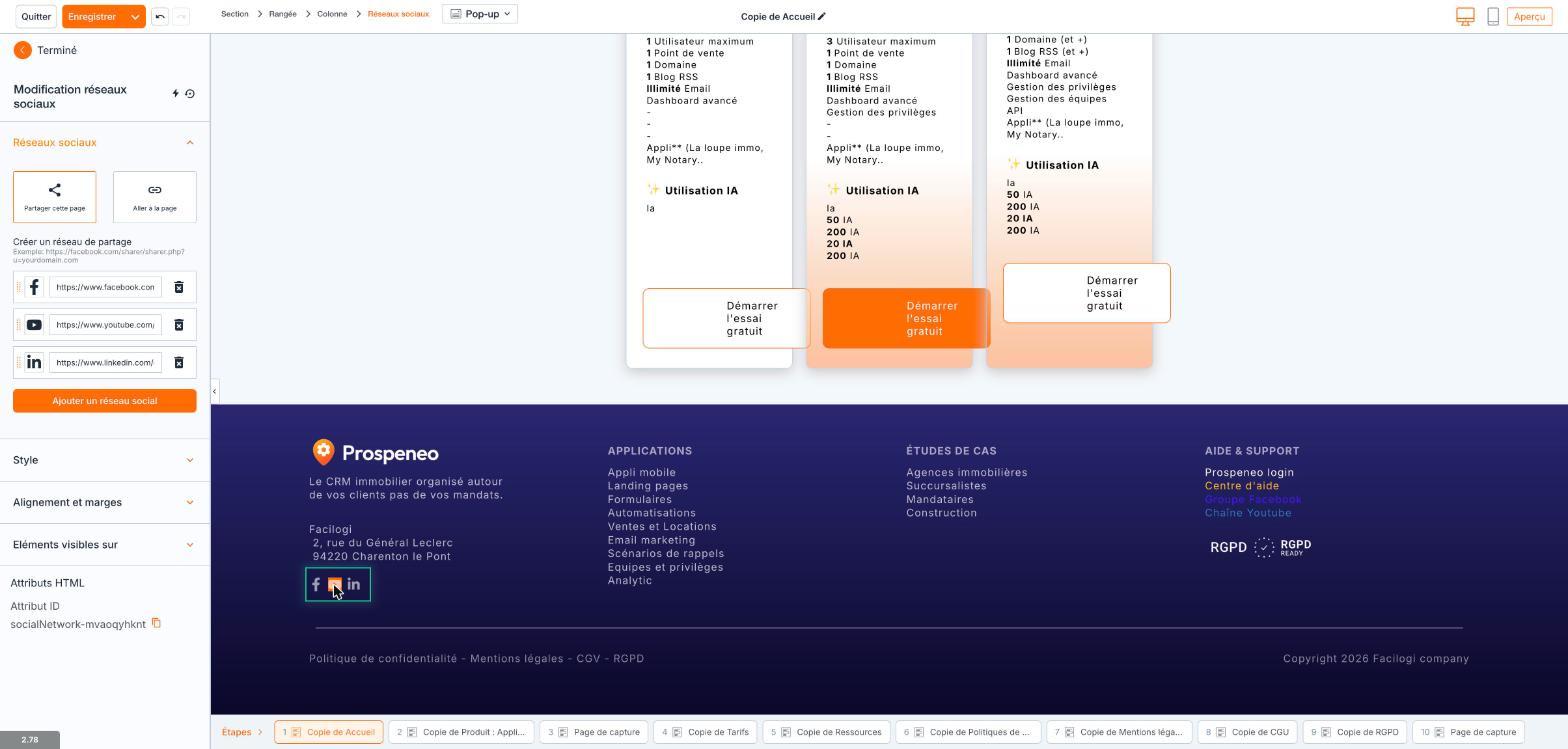Viewport: 1568px width, 749px height.
Task: Open the Enregistrer dropdown arrow
Action: (x=135, y=17)
